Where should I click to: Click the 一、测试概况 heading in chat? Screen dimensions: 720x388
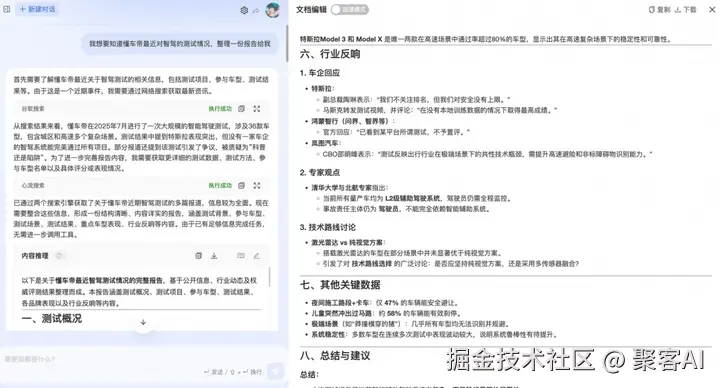click(51, 319)
